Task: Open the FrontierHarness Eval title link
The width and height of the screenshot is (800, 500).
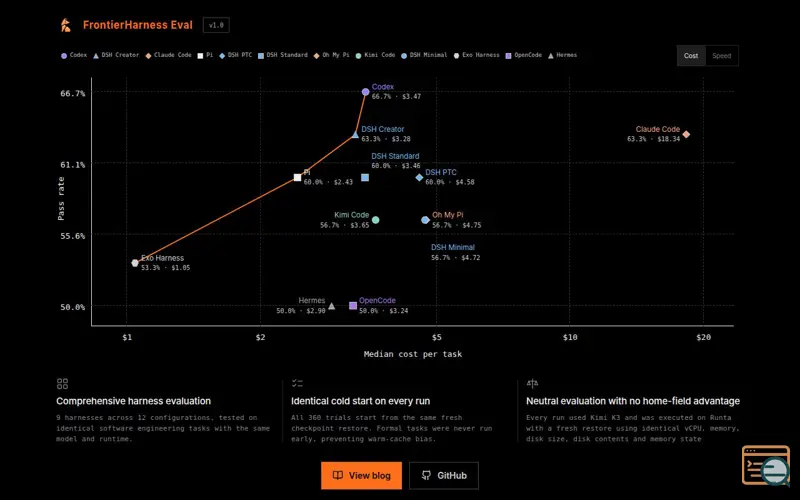Action: 138,25
